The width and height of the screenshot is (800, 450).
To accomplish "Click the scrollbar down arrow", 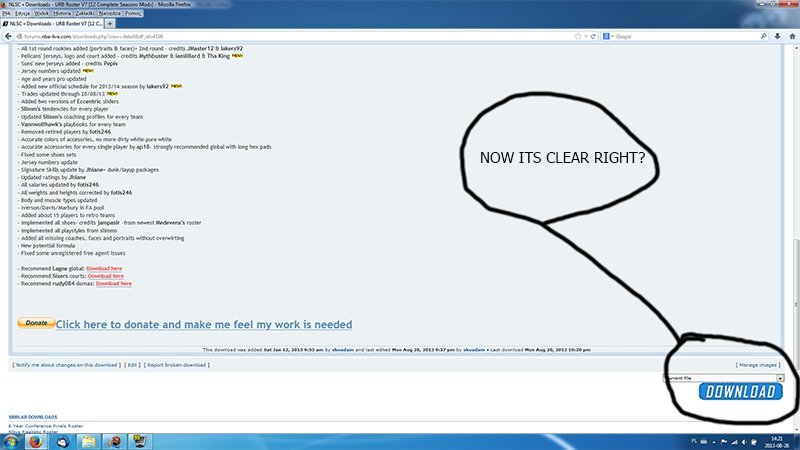I will point(795,430).
